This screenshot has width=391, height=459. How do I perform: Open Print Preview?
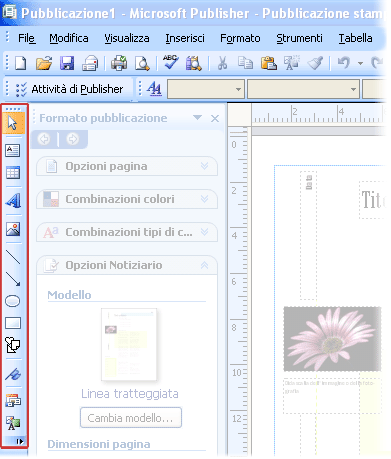143,63
